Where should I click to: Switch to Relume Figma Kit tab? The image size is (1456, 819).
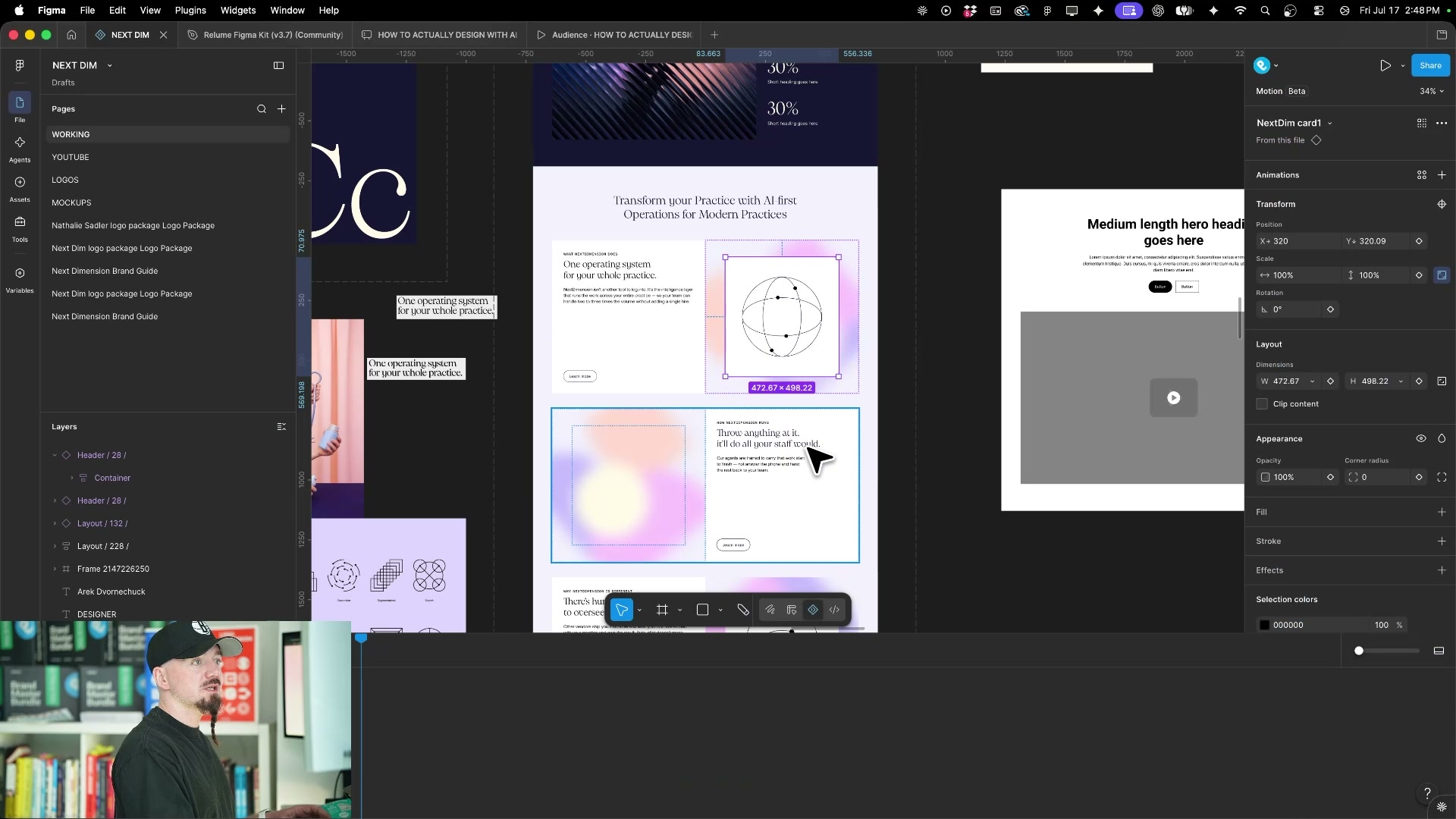pyautogui.click(x=265, y=35)
